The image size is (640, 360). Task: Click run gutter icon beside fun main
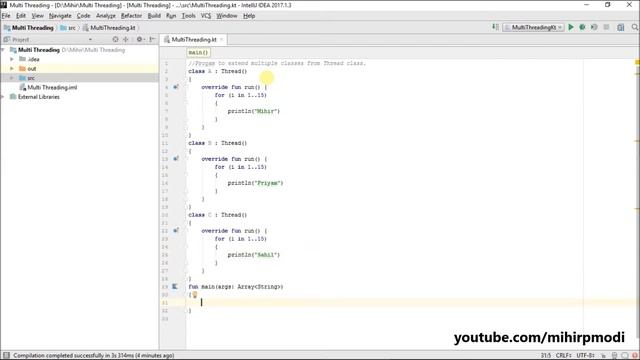[175, 287]
